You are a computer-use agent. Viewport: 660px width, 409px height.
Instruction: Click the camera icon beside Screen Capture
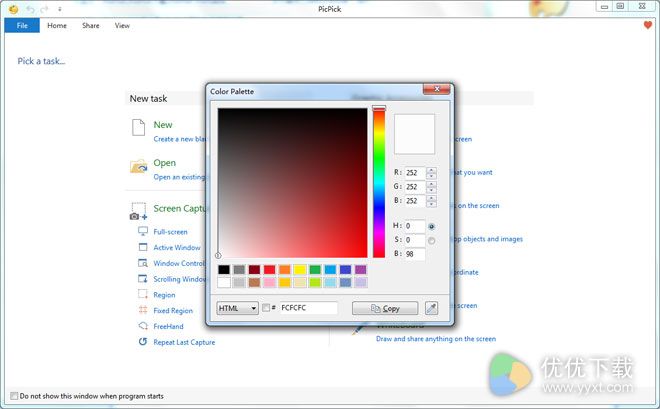[x=138, y=212]
